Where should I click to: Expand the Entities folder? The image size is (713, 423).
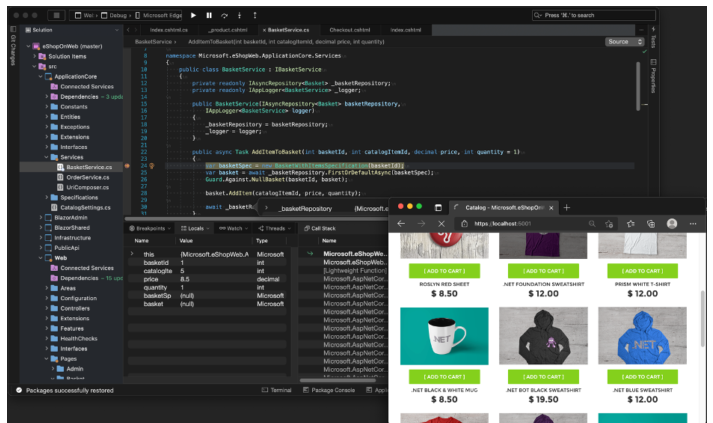46,117
